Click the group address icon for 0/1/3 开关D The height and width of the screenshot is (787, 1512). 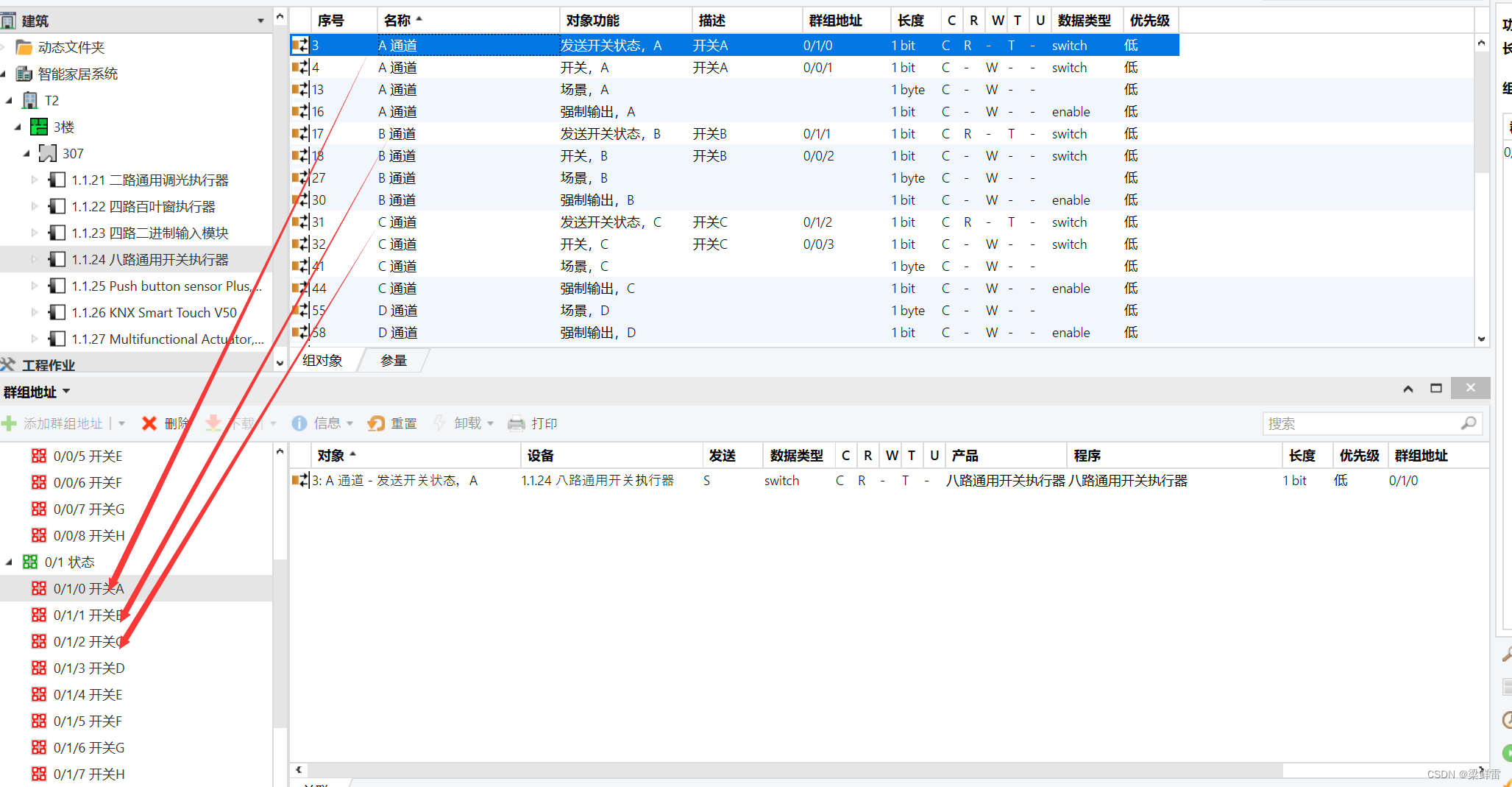[39, 668]
